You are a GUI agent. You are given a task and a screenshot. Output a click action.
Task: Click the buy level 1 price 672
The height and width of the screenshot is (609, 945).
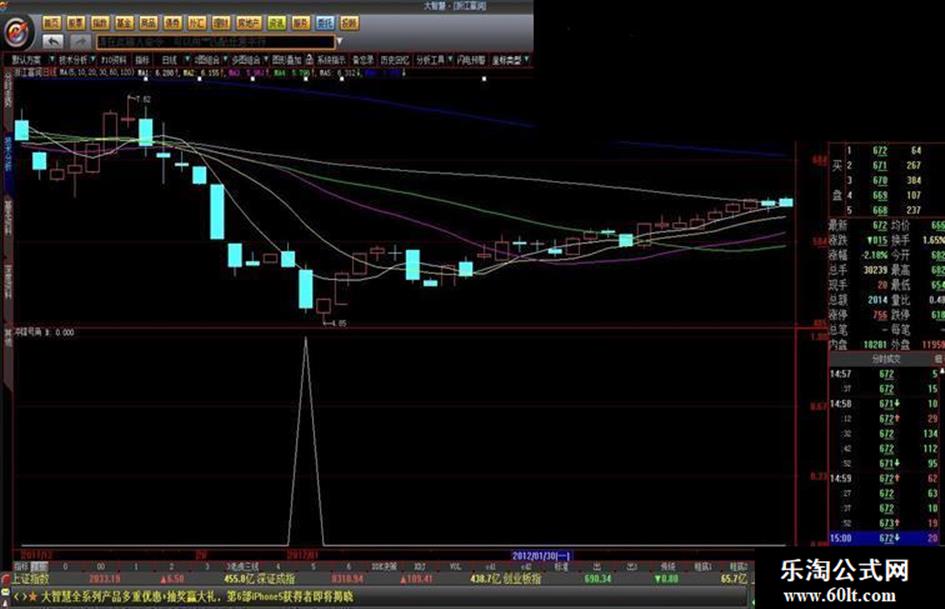pyautogui.click(x=880, y=150)
